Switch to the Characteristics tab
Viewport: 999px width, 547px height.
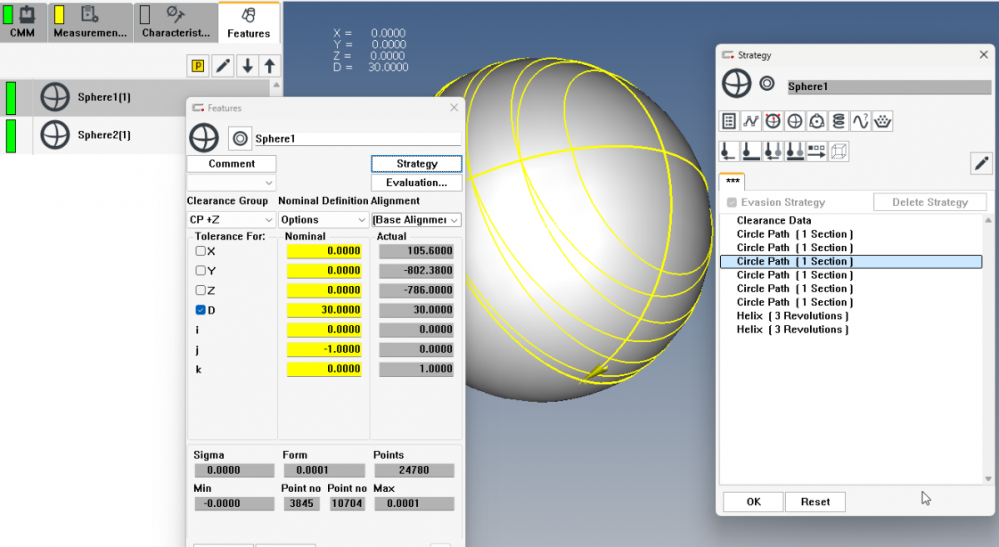(175, 24)
